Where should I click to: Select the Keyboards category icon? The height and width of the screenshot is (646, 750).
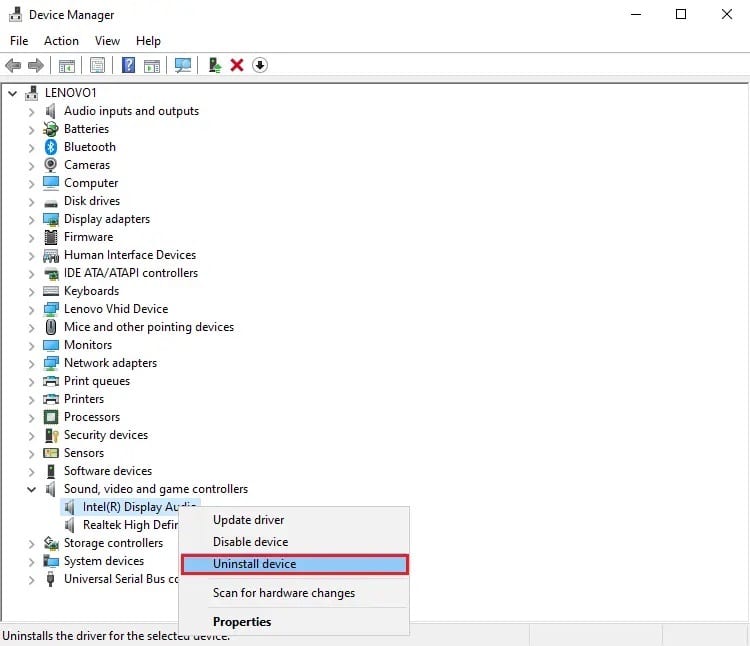pyautogui.click(x=51, y=291)
